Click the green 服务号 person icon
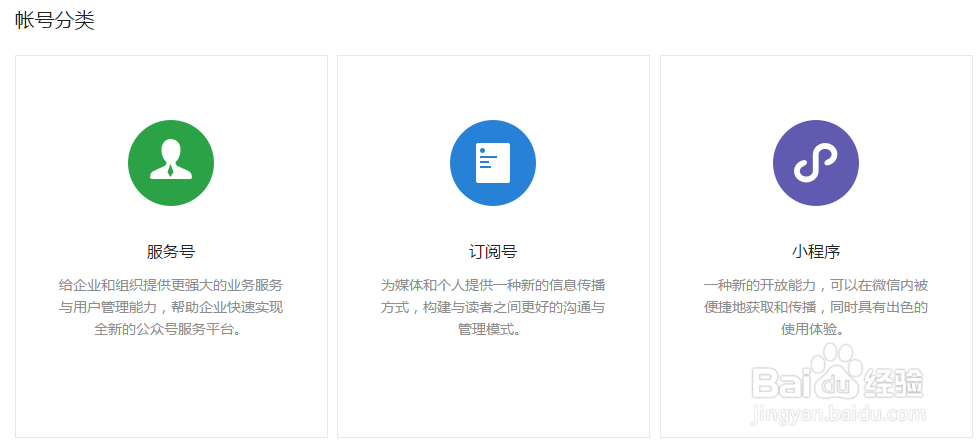Screen dimensions: 979x447 (x=171, y=163)
